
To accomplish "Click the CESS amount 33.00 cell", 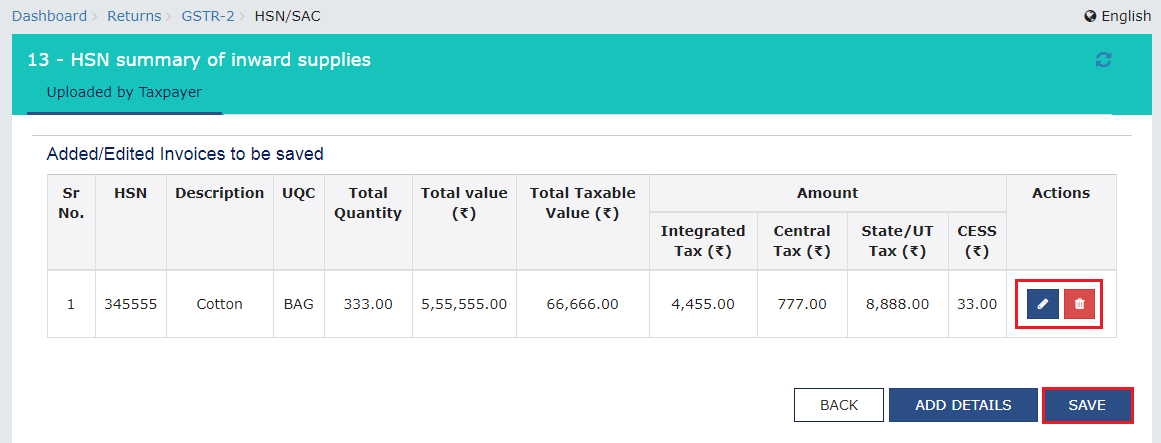I will 976,304.
